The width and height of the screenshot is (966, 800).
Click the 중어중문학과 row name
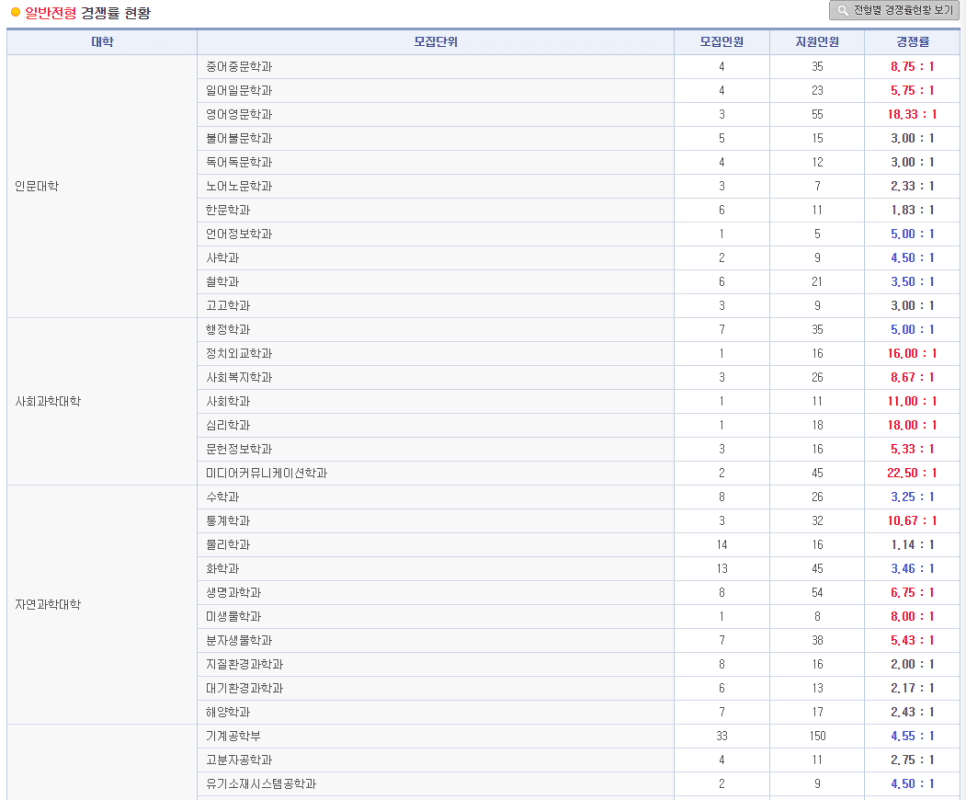(x=239, y=67)
